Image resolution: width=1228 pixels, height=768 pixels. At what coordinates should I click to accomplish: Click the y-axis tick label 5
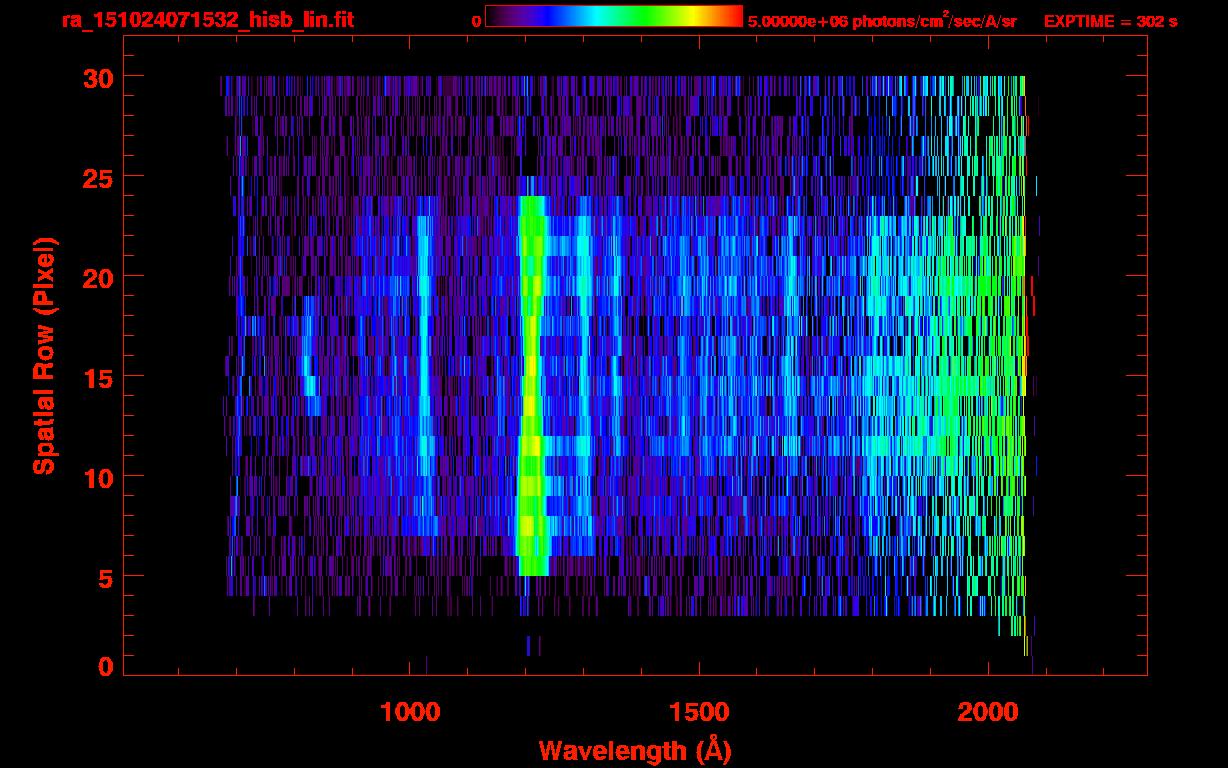pyautogui.click(x=104, y=577)
